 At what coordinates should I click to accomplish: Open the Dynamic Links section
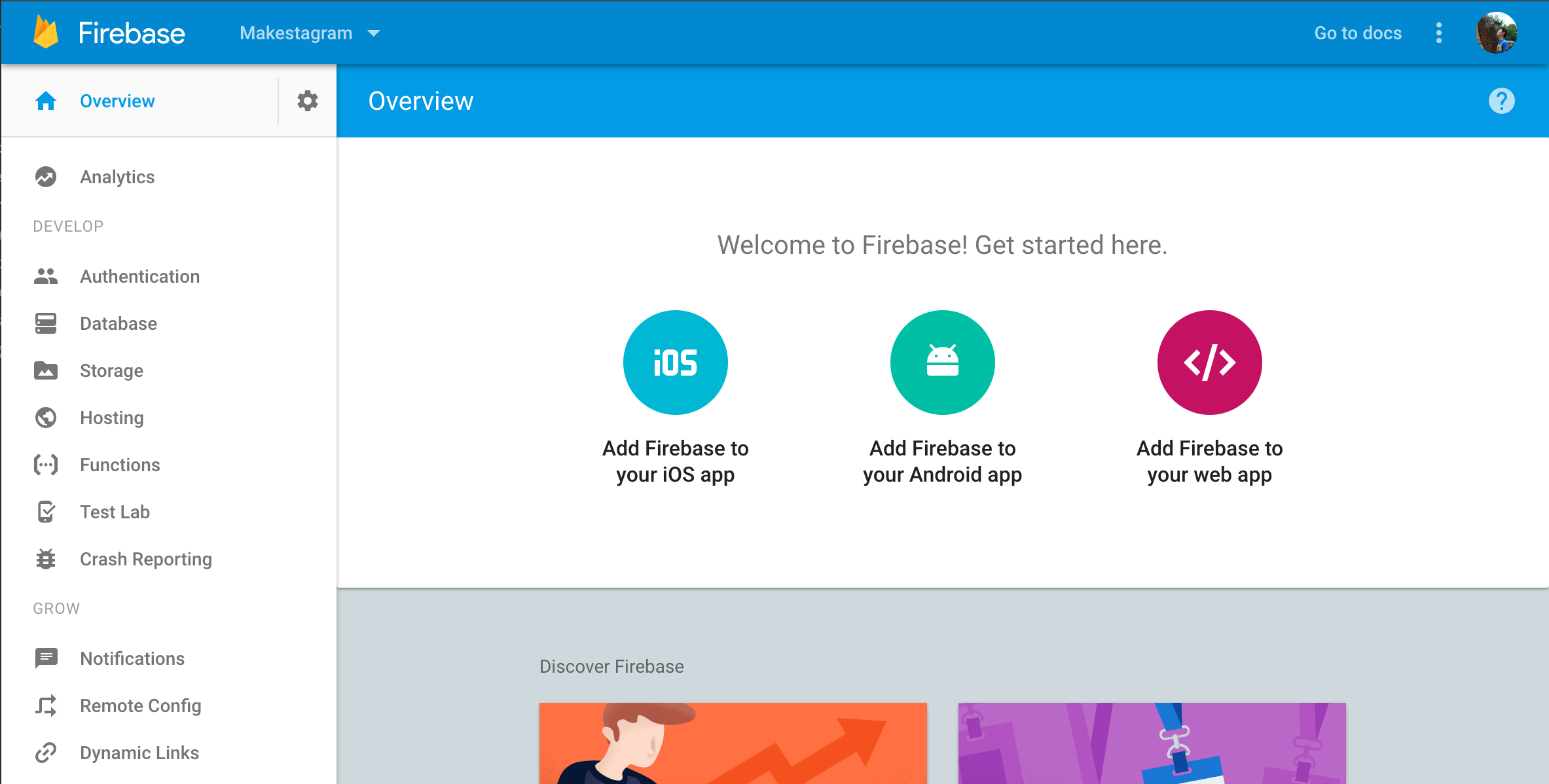pos(139,753)
